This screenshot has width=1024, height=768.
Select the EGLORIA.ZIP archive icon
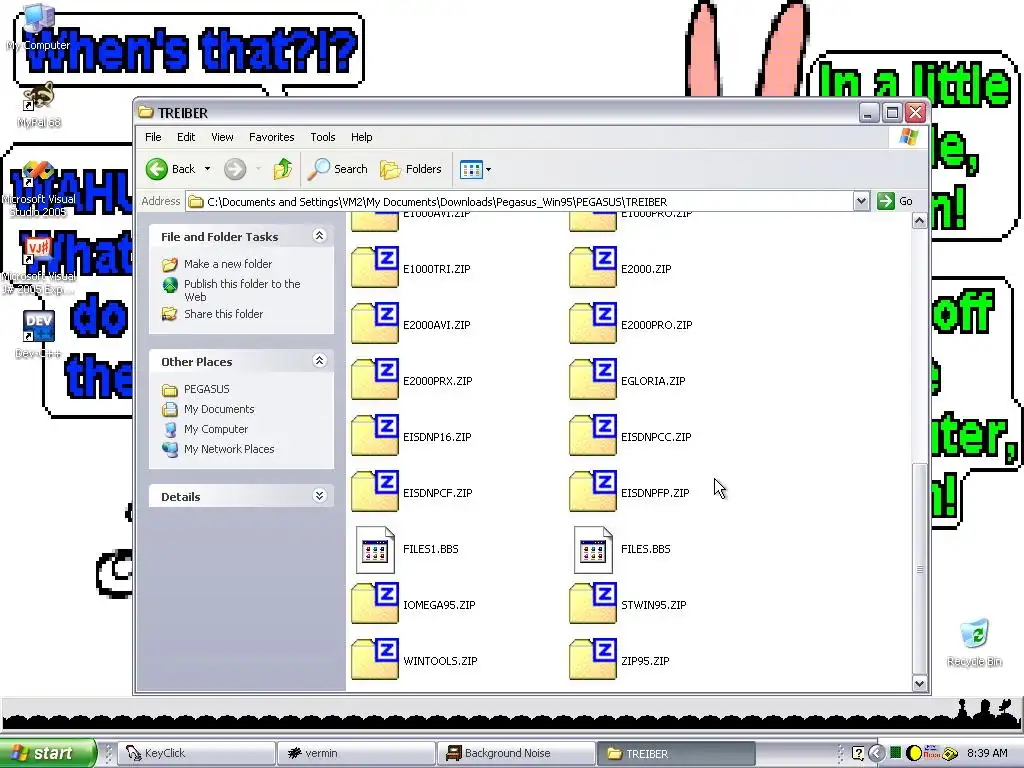(593, 380)
